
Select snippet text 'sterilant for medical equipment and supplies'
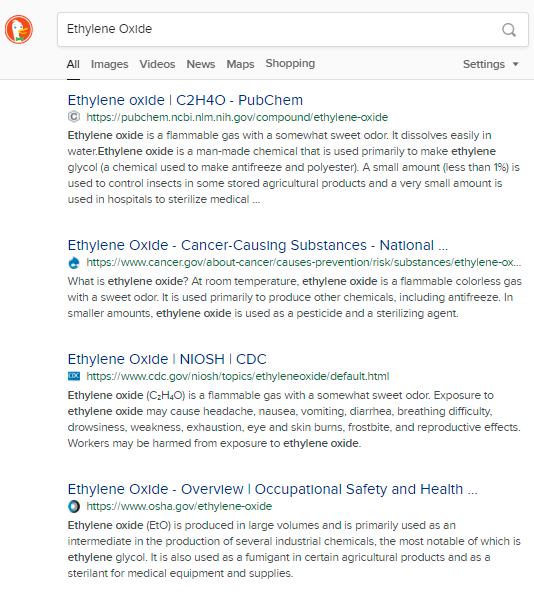click(180, 573)
